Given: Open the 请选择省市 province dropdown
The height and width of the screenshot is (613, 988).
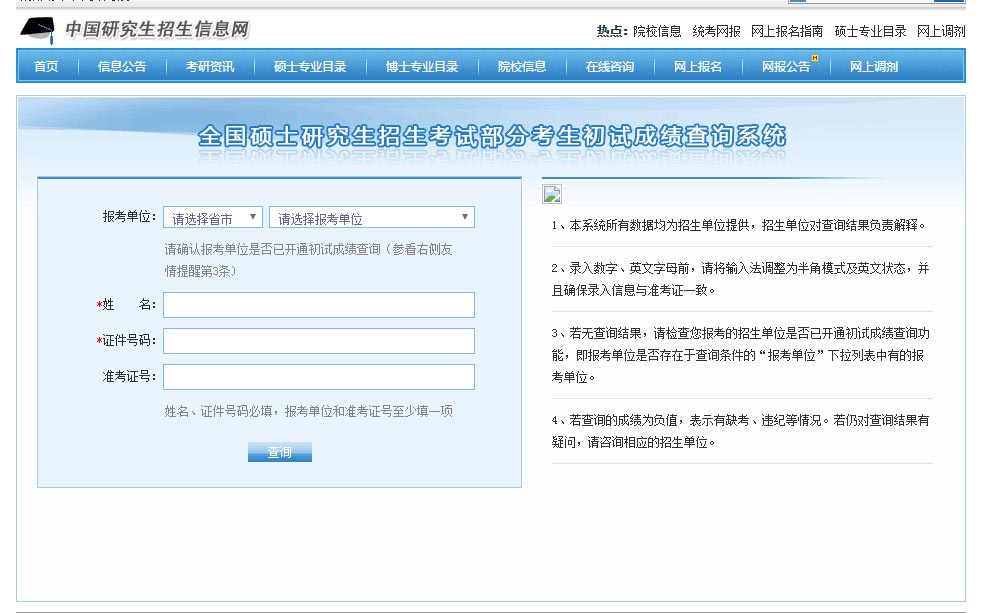Looking at the screenshot, I should [213, 217].
